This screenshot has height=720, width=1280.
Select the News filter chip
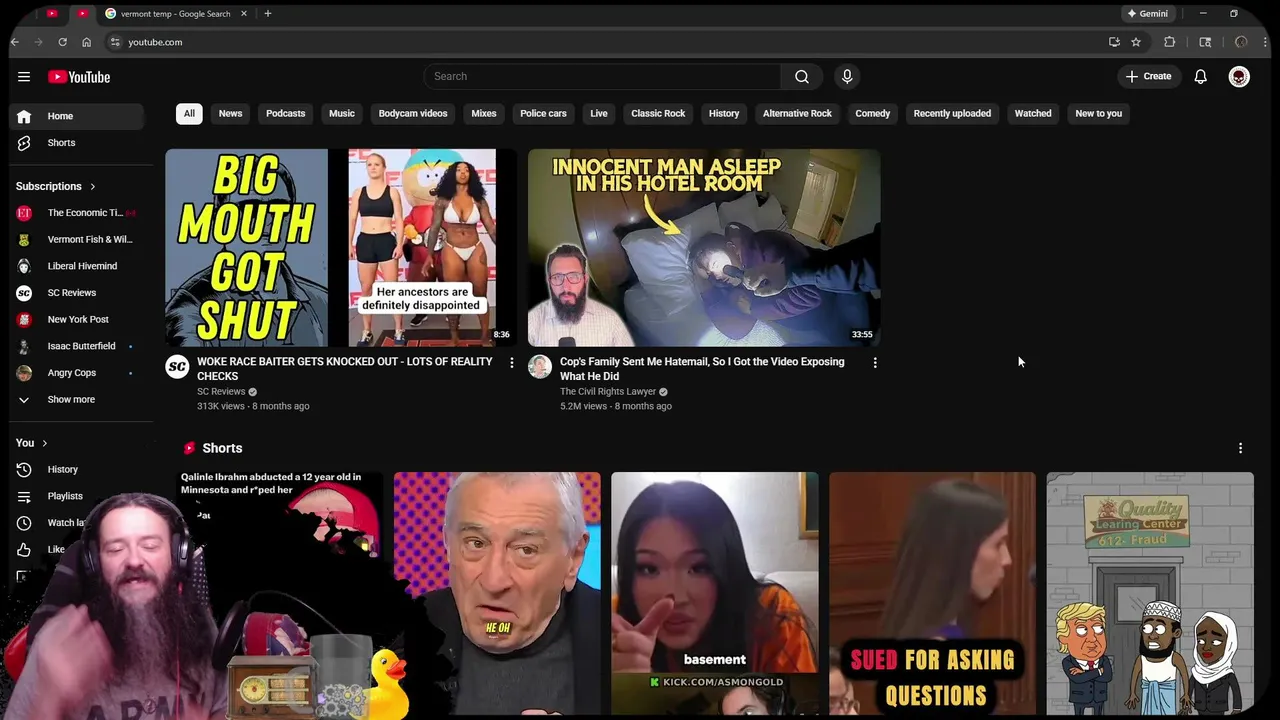231,113
